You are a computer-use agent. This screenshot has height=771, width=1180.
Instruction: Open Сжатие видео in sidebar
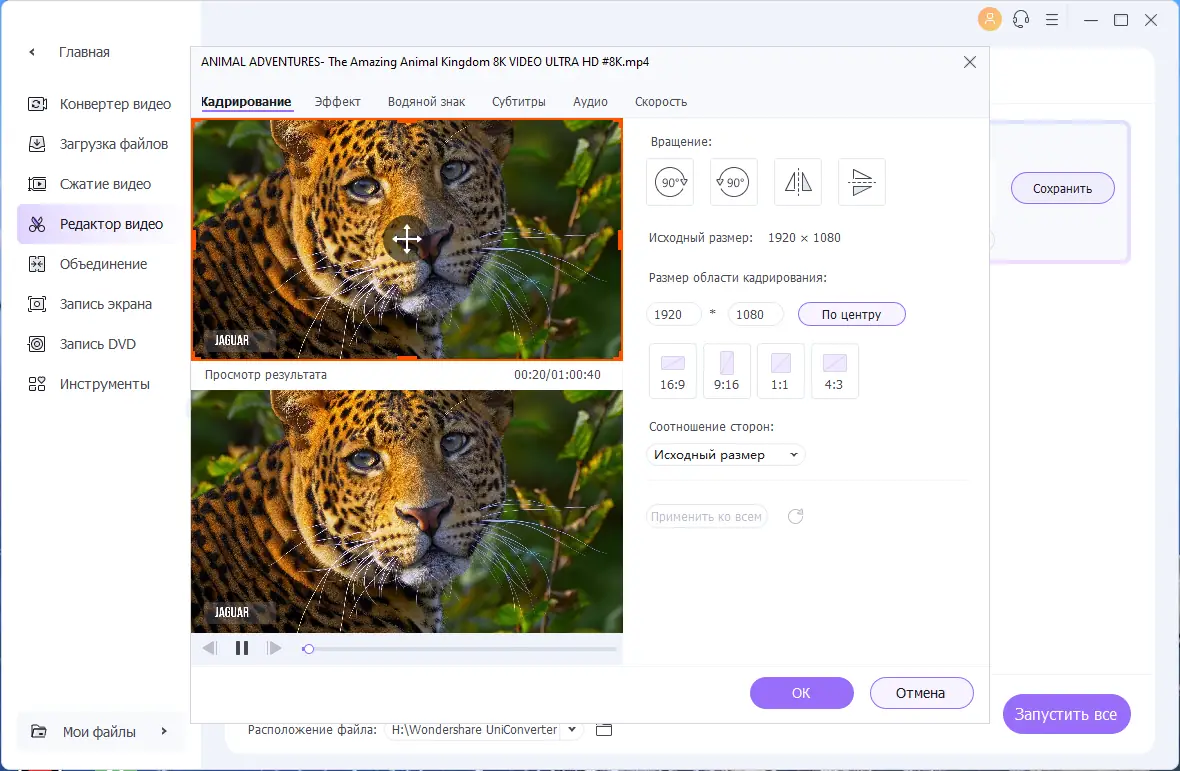click(99, 184)
